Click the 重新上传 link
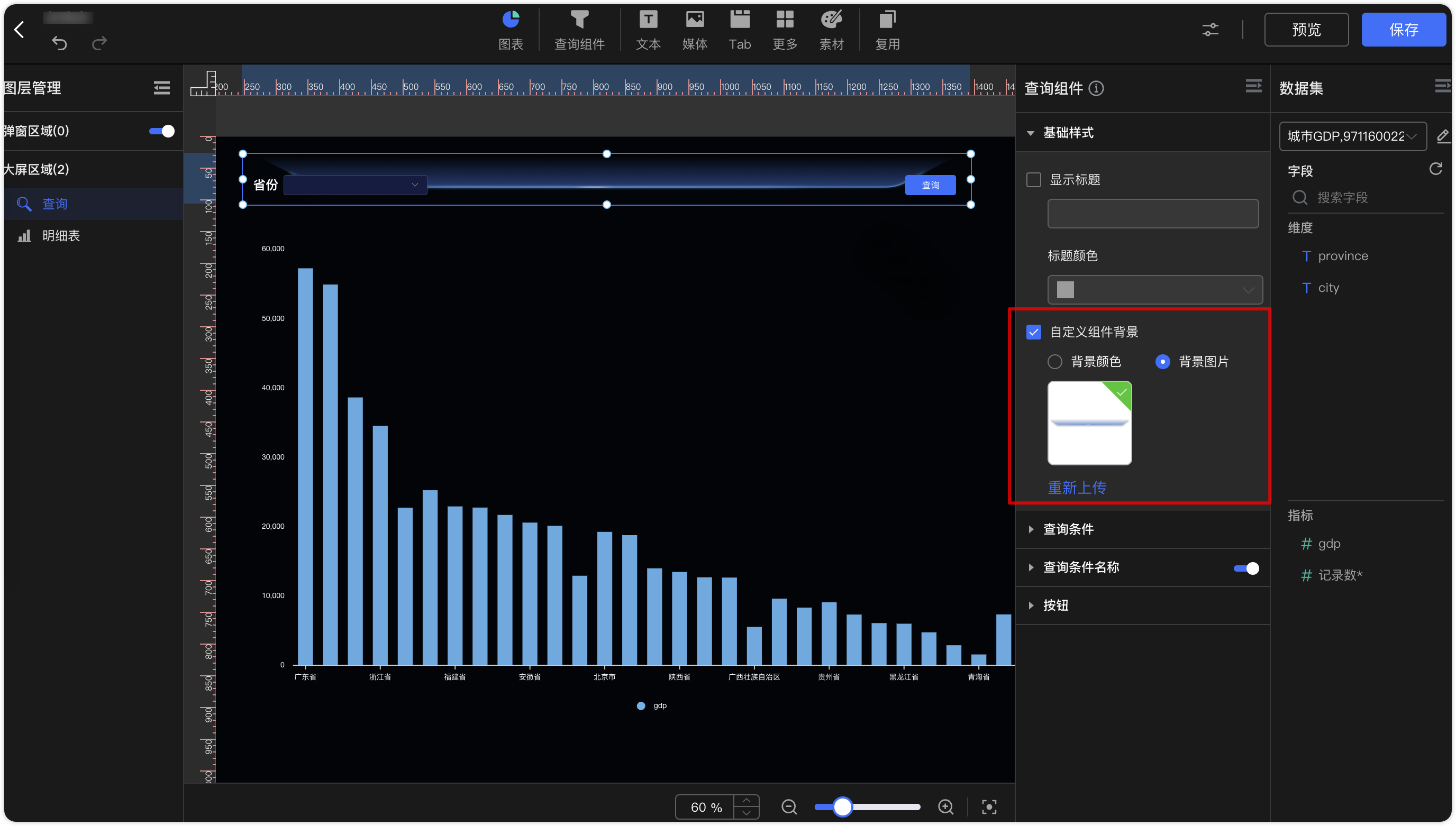The image size is (1456, 826). [x=1077, y=488]
